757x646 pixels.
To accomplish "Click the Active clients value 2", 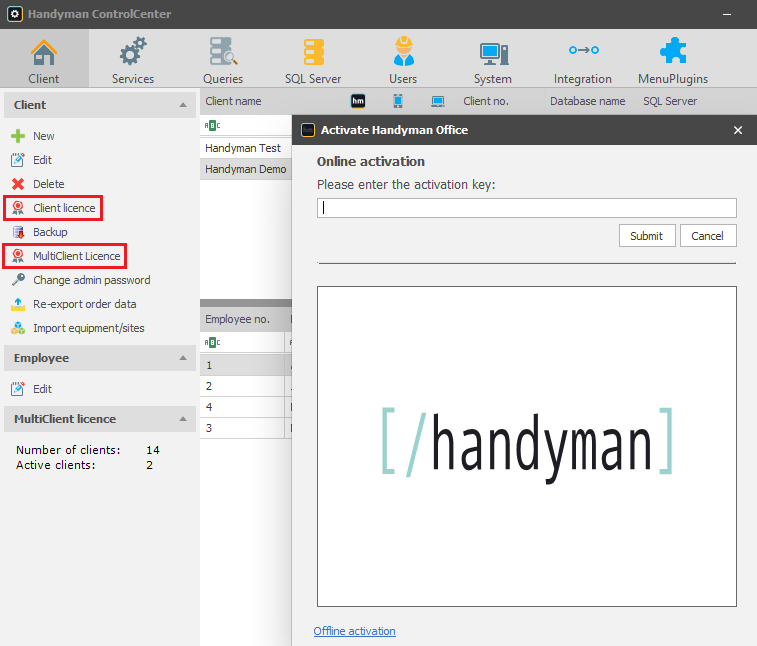I will (x=150, y=465).
